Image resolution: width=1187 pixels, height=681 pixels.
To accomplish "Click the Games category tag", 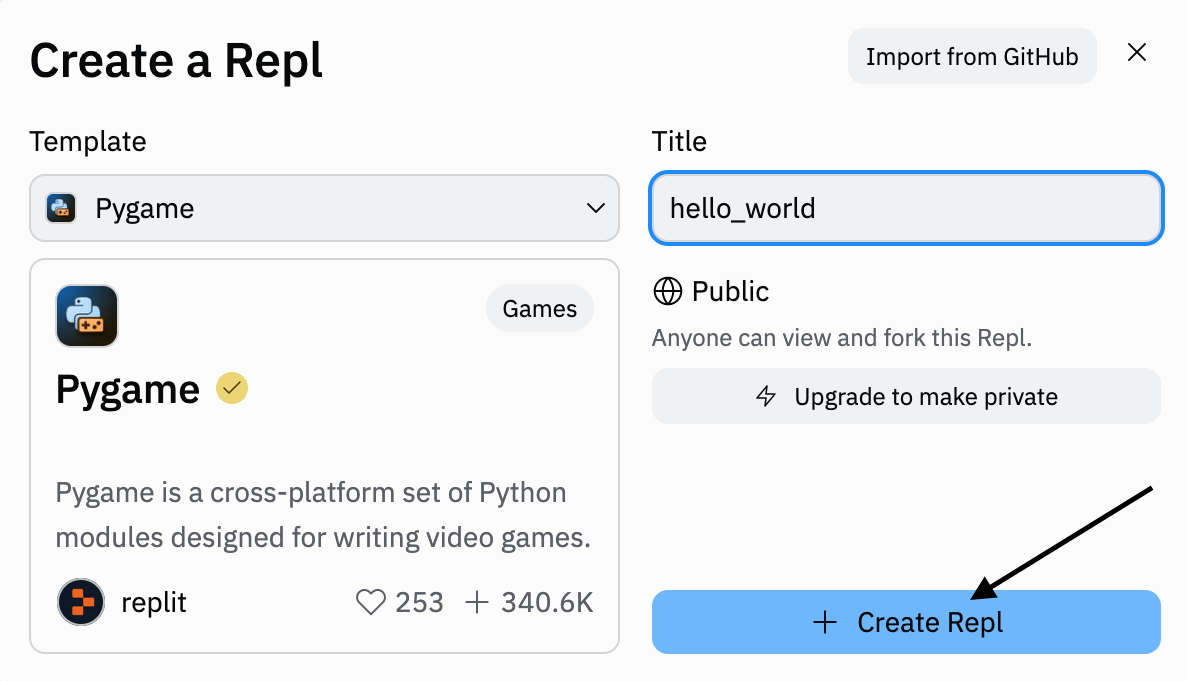I will coord(540,309).
